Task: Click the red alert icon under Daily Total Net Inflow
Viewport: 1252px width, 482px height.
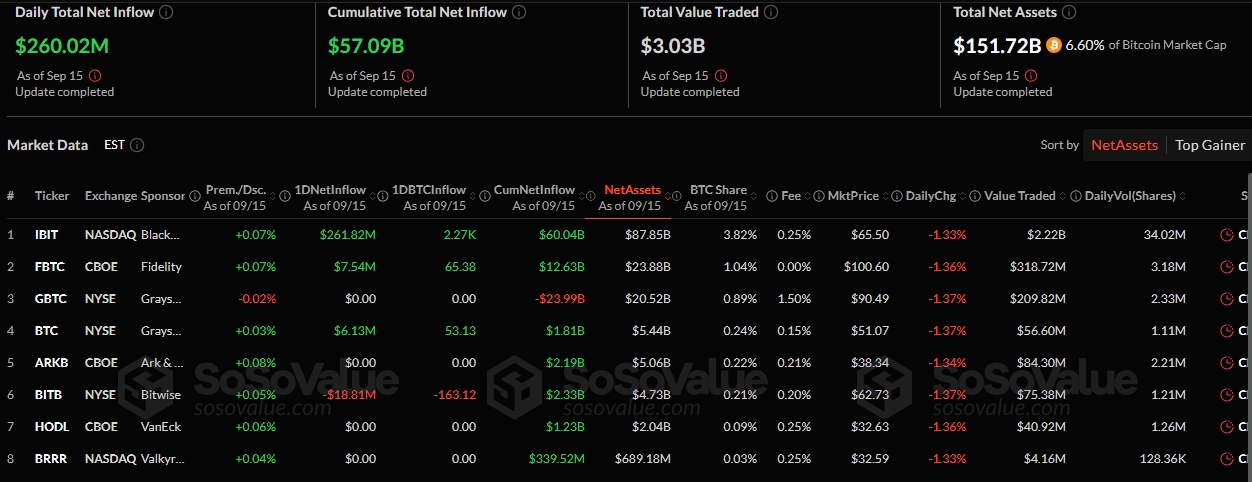Action: pos(95,75)
